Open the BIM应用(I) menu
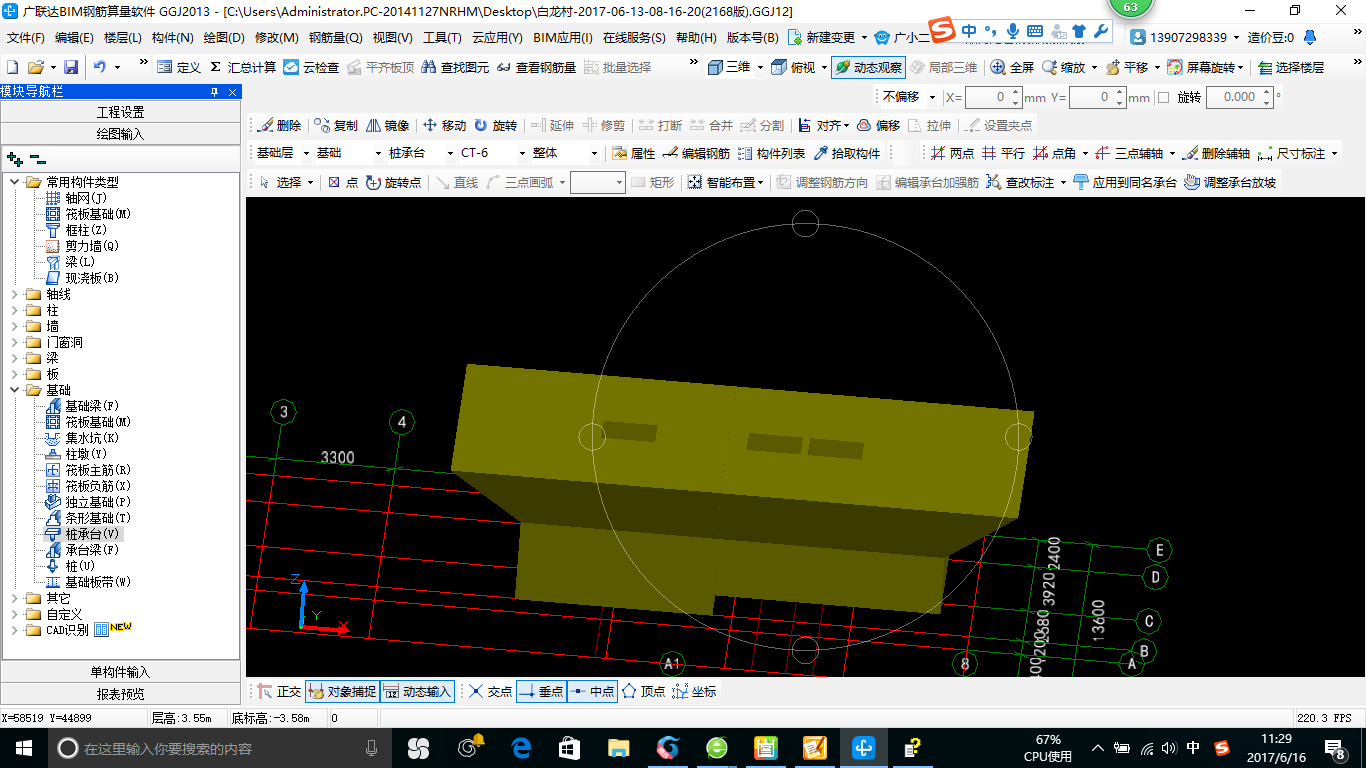 [562, 37]
